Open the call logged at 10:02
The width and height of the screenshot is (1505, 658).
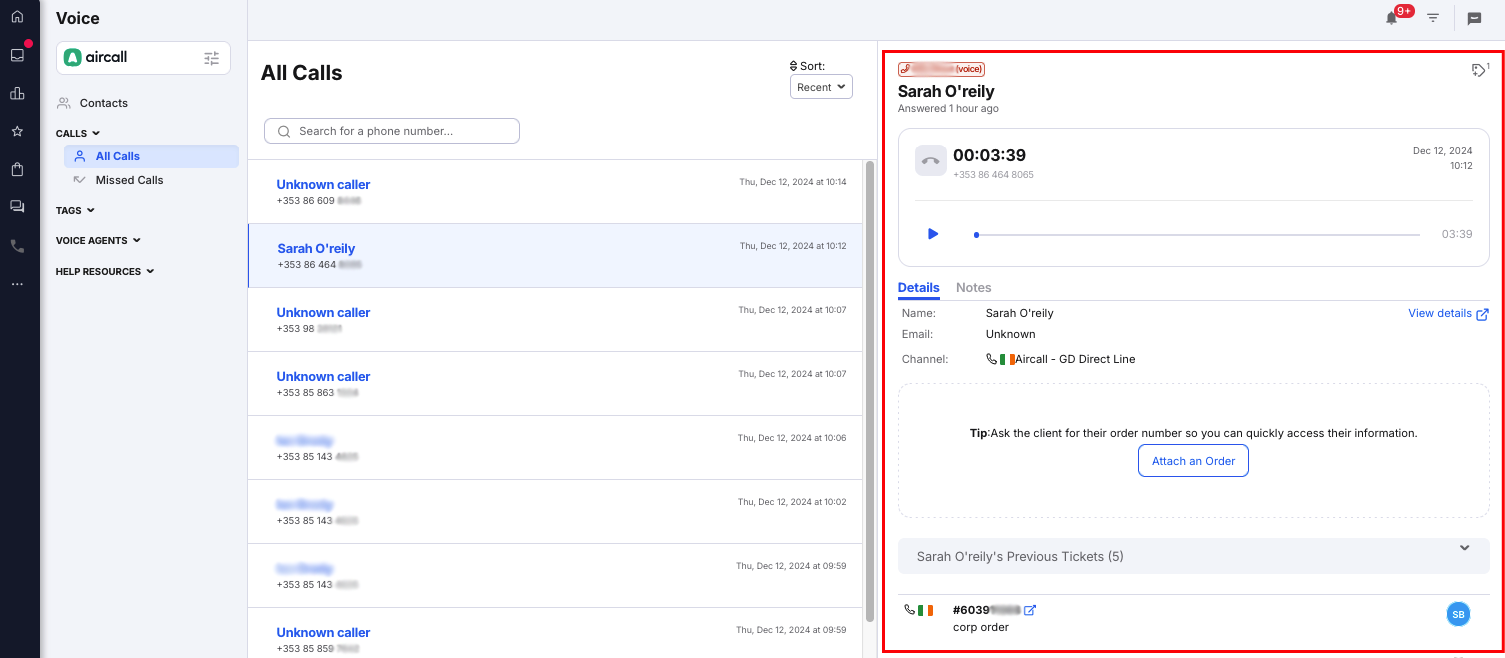(555, 512)
